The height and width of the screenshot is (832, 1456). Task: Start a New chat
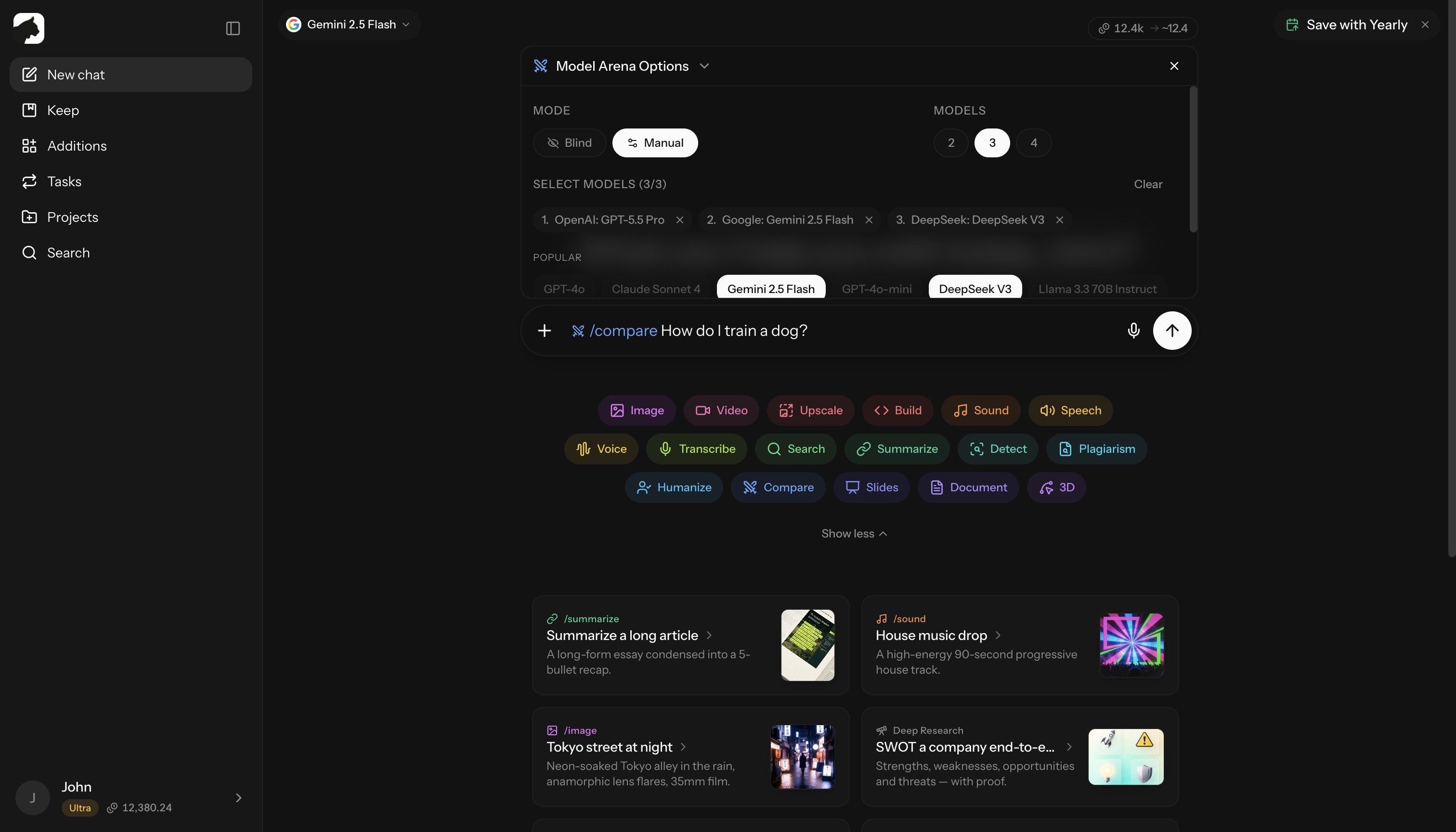click(x=131, y=74)
